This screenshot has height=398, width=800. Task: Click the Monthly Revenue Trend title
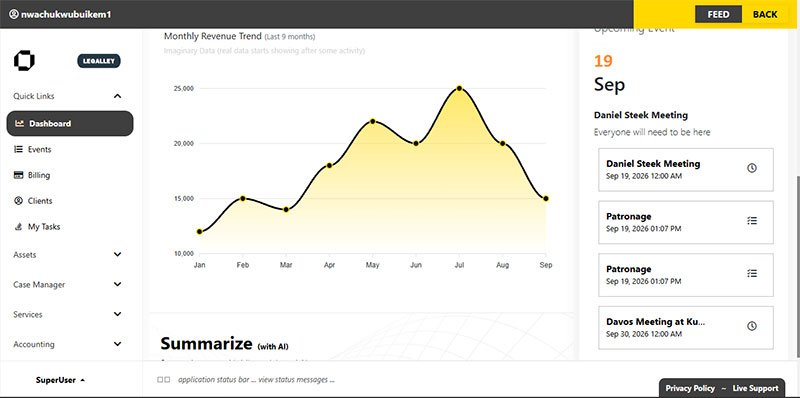pyautogui.click(x=213, y=36)
